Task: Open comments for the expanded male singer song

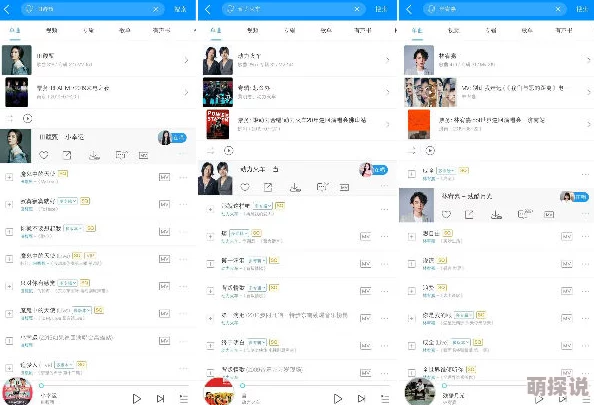Action: pyautogui.click(x=525, y=214)
